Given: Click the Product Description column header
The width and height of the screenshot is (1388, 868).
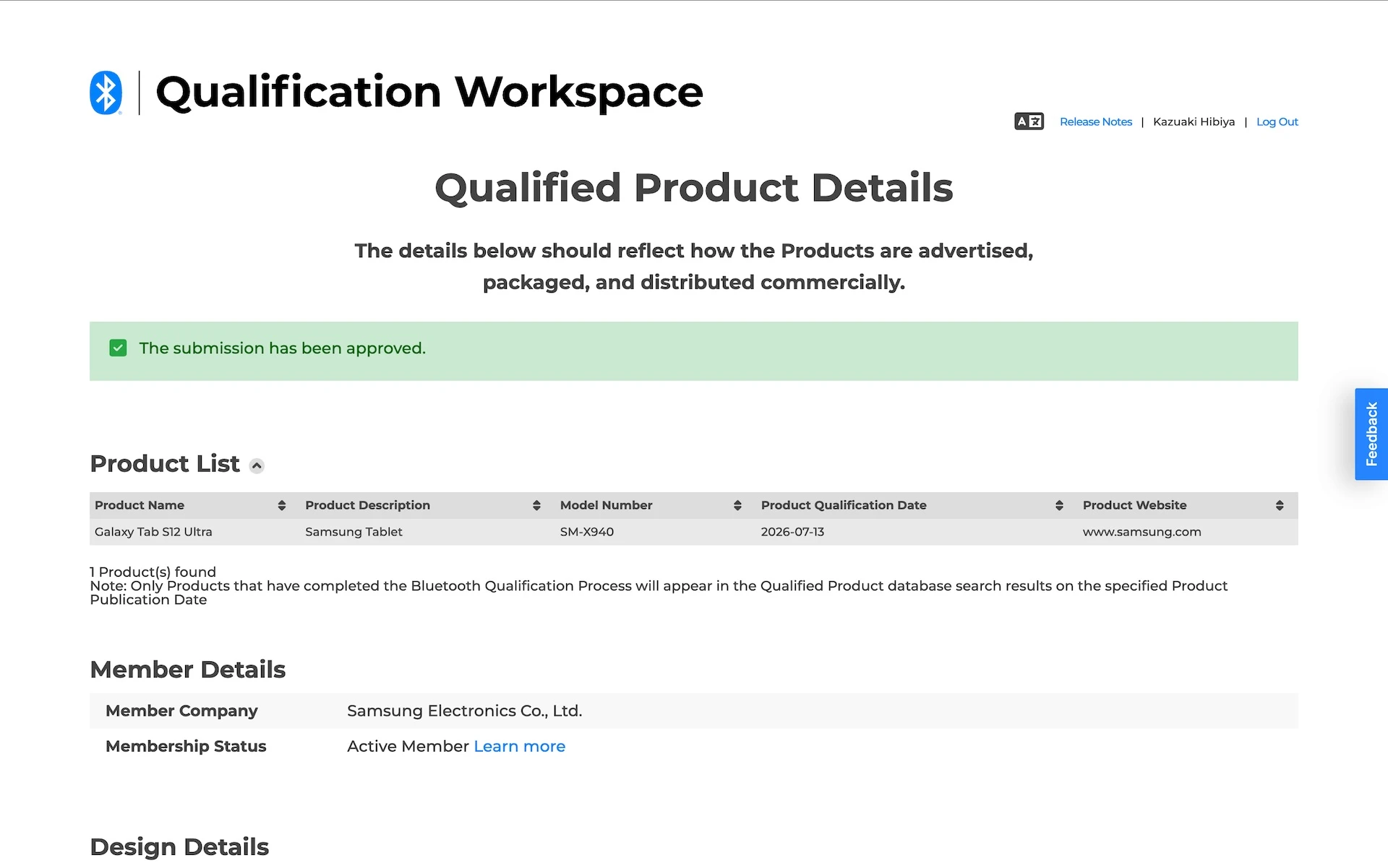Looking at the screenshot, I should (367, 506).
